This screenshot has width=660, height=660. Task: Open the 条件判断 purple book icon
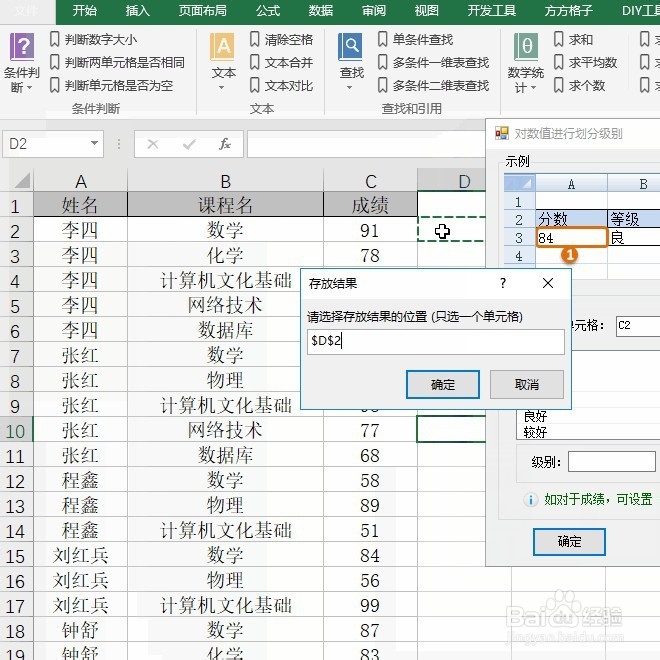(x=22, y=47)
